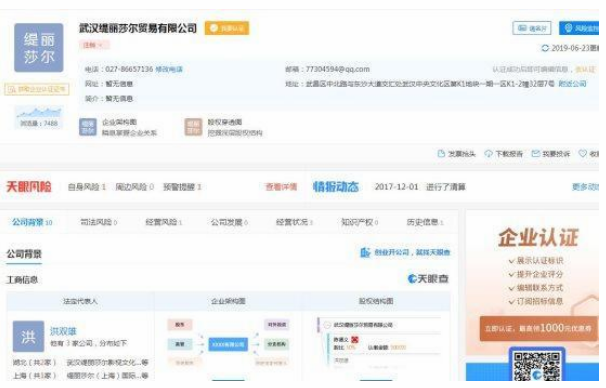The width and height of the screenshot is (606, 388).
Task: Click the orange 去认证 link
Action: (x=585, y=70)
